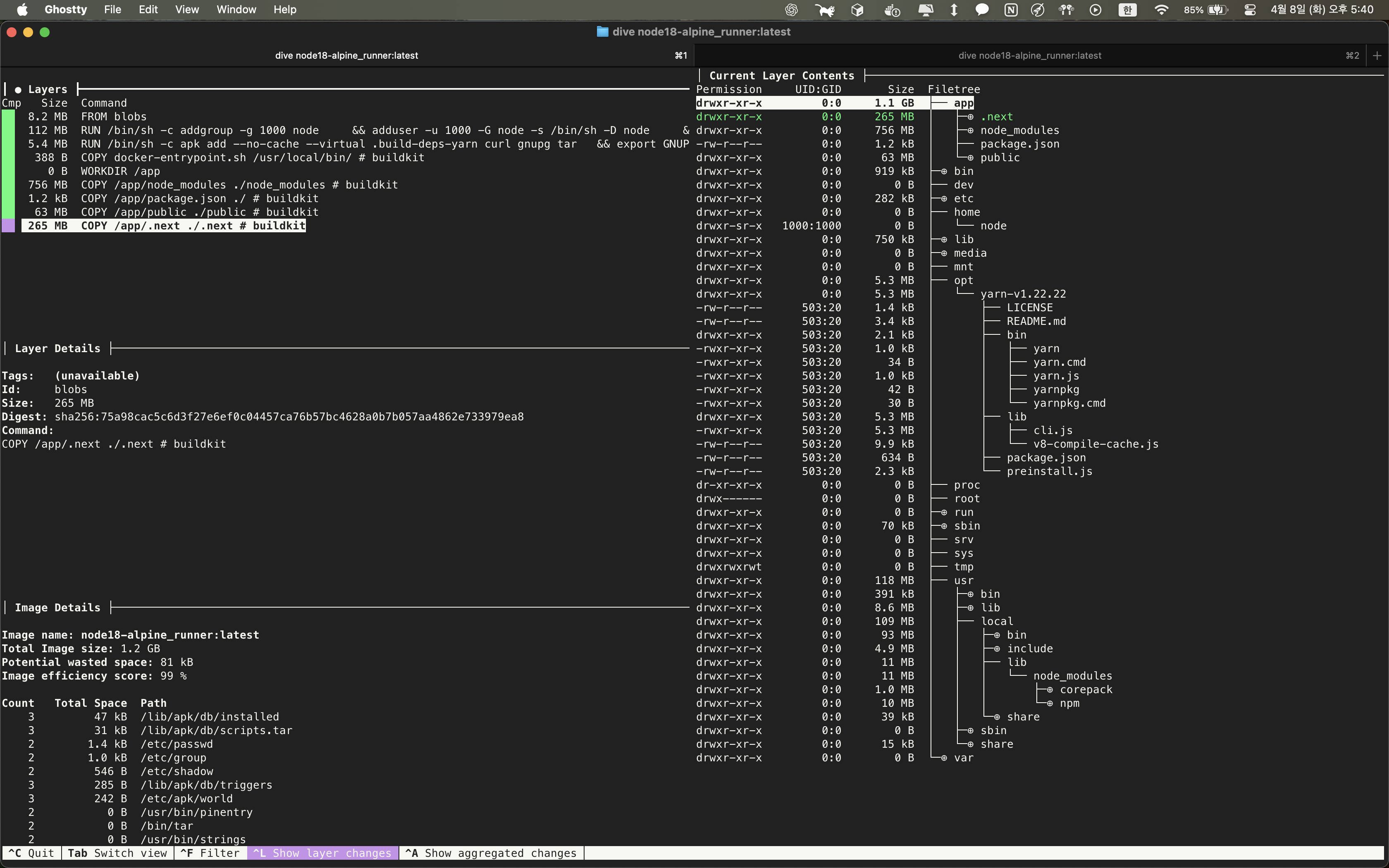Open Control Center from the menu bar

click(1250, 10)
